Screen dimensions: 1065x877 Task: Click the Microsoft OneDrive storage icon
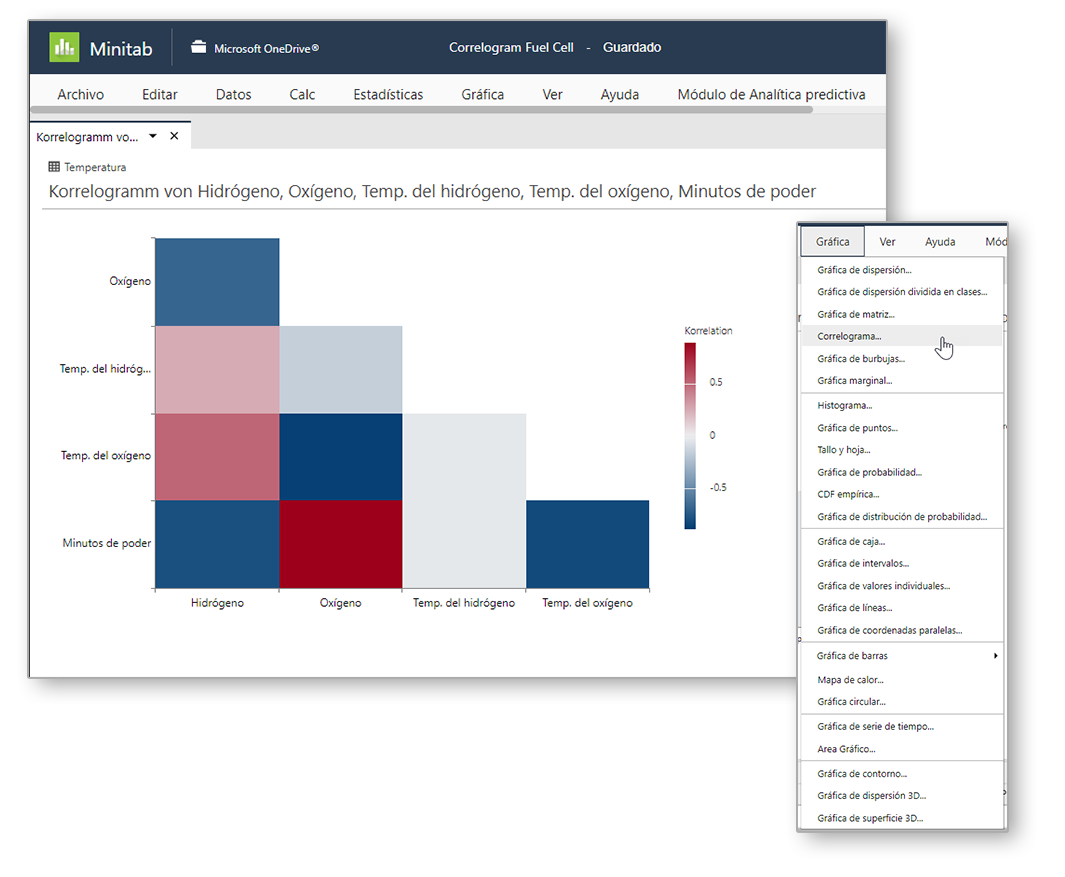click(198, 47)
